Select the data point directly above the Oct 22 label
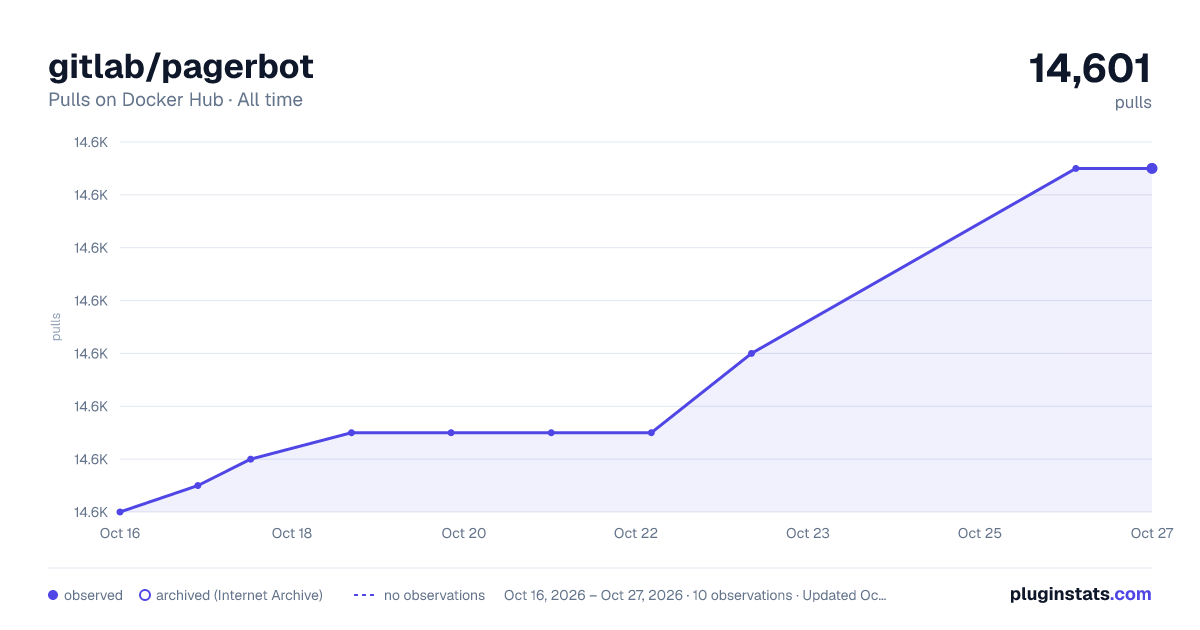The width and height of the screenshot is (1200, 630). (x=651, y=433)
